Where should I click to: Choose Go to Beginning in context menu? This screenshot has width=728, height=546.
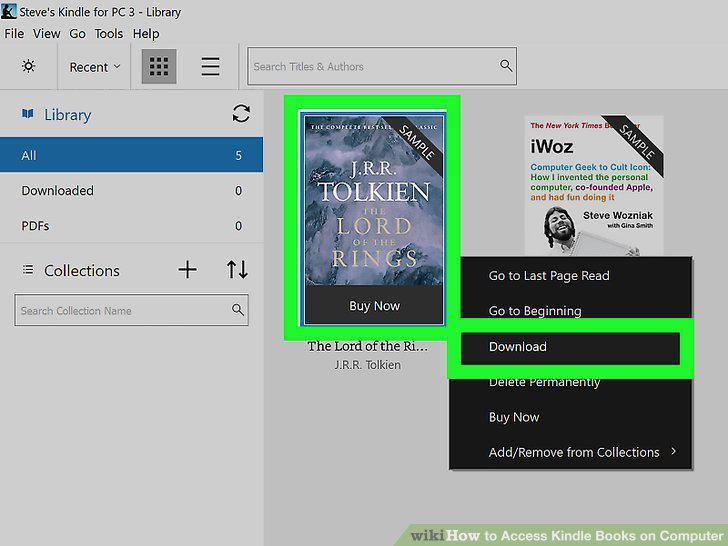(535, 311)
